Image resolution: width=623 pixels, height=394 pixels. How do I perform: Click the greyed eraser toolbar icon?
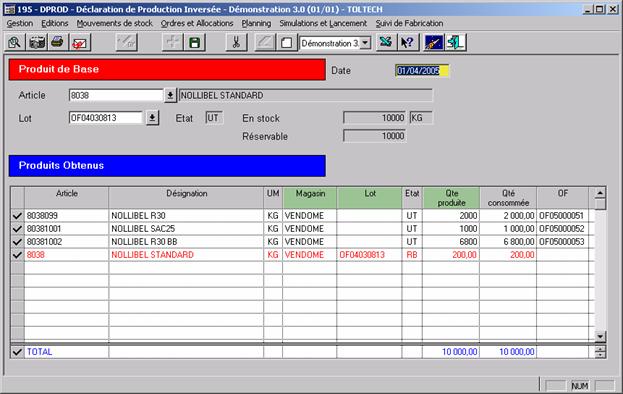pos(265,42)
